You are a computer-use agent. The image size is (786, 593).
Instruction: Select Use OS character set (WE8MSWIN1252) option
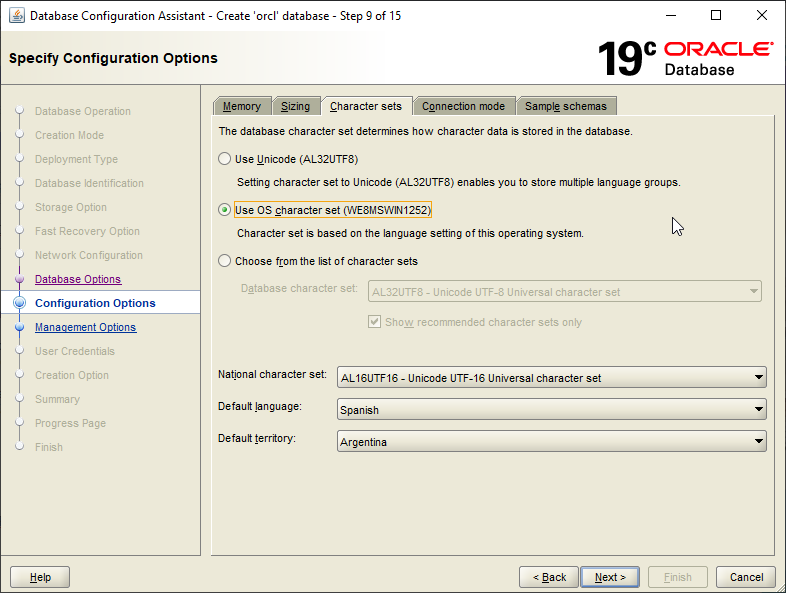tap(224, 210)
